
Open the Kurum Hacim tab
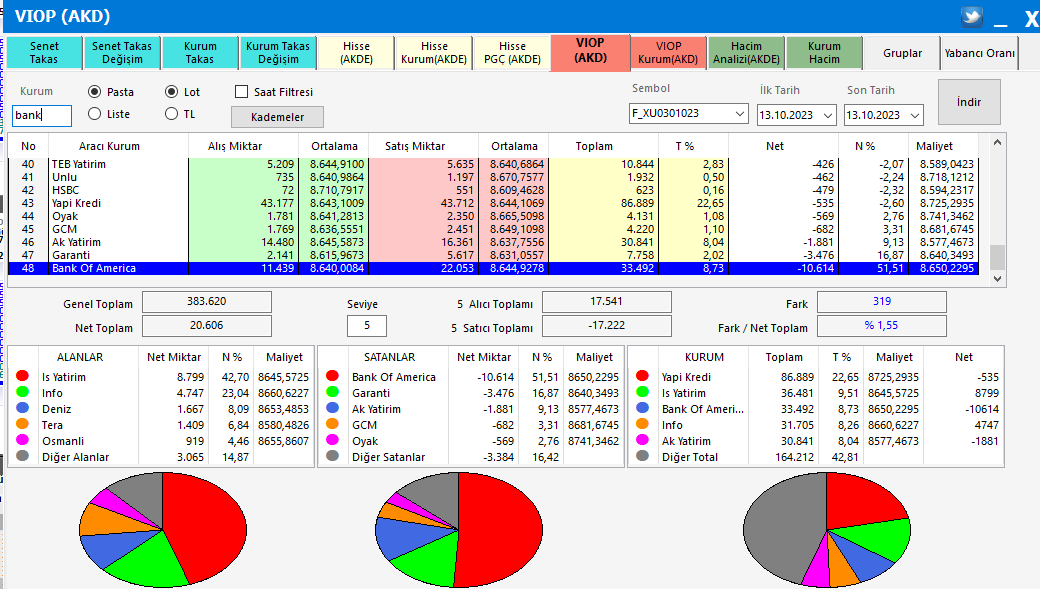coord(824,52)
